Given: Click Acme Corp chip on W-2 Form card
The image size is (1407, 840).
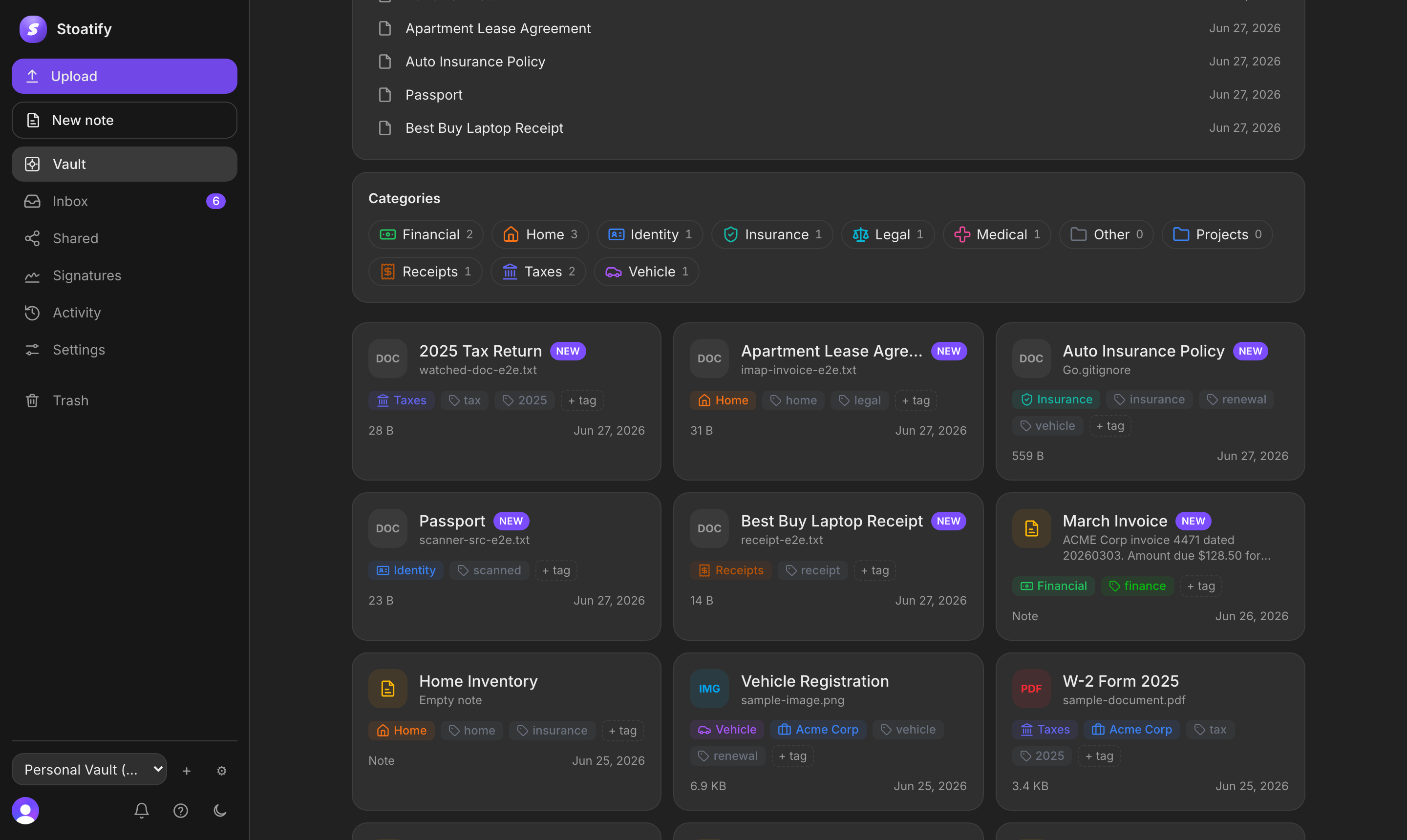Looking at the screenshot, I should [1132, 729].
